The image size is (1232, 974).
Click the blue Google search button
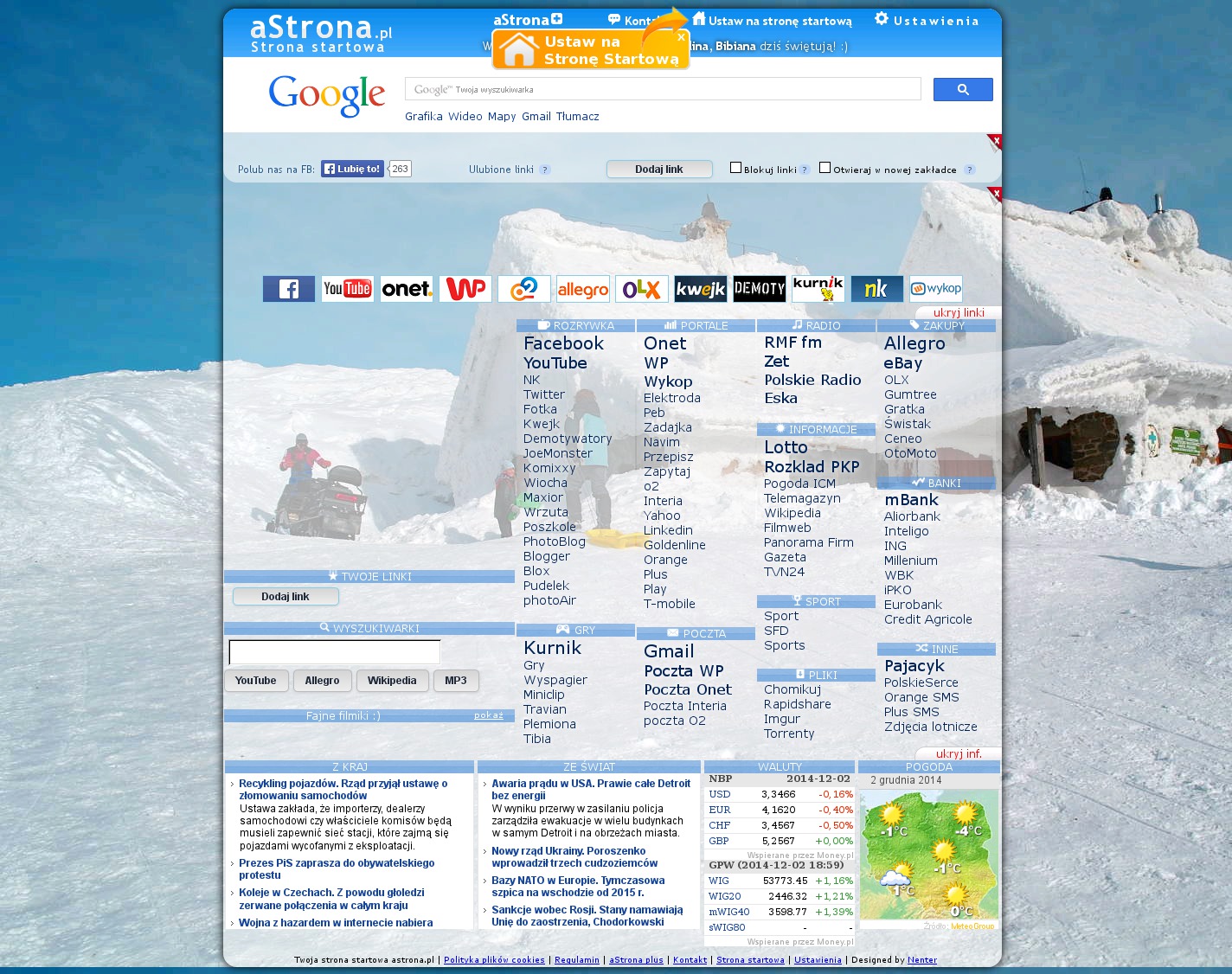tap(962, 89)
